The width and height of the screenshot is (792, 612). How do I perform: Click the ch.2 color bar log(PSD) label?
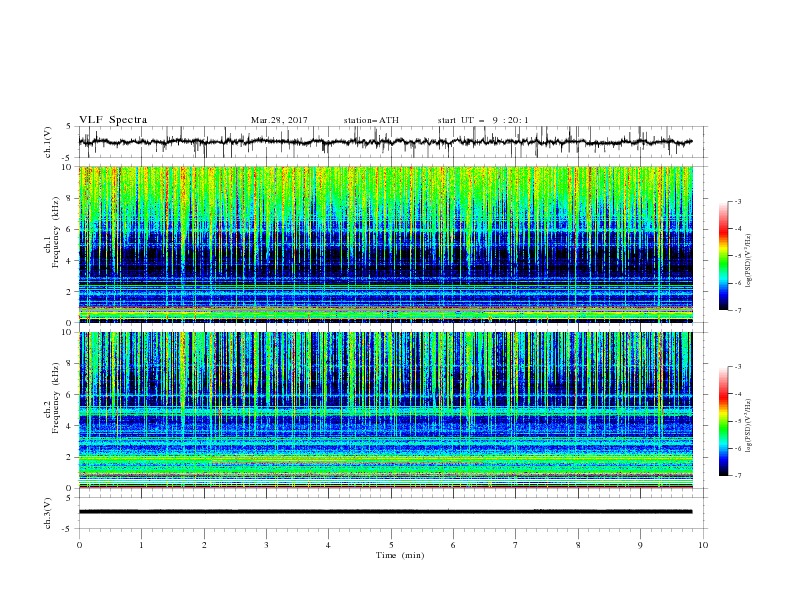749,425
